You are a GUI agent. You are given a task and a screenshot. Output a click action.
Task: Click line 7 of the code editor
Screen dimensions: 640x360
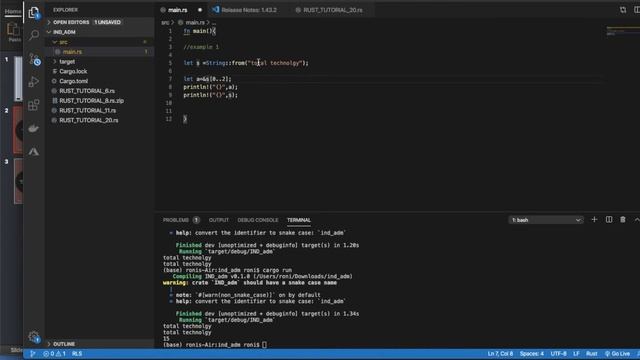207,79
